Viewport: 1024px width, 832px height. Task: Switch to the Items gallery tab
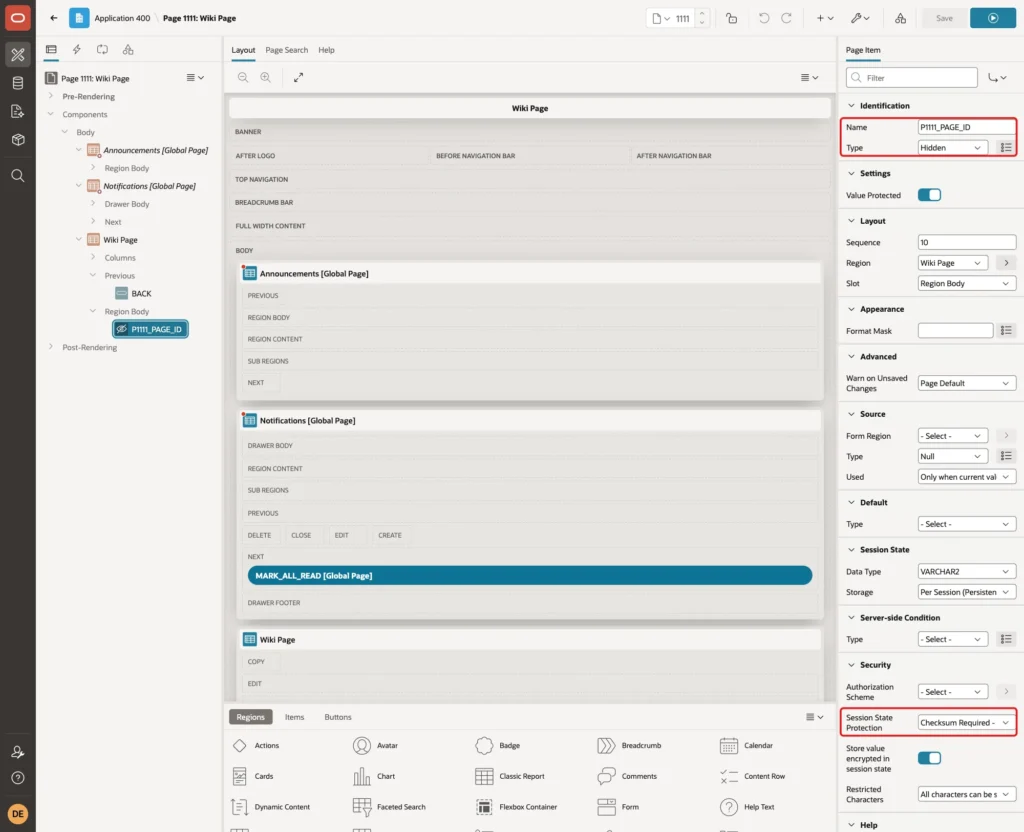click(295, 716)
